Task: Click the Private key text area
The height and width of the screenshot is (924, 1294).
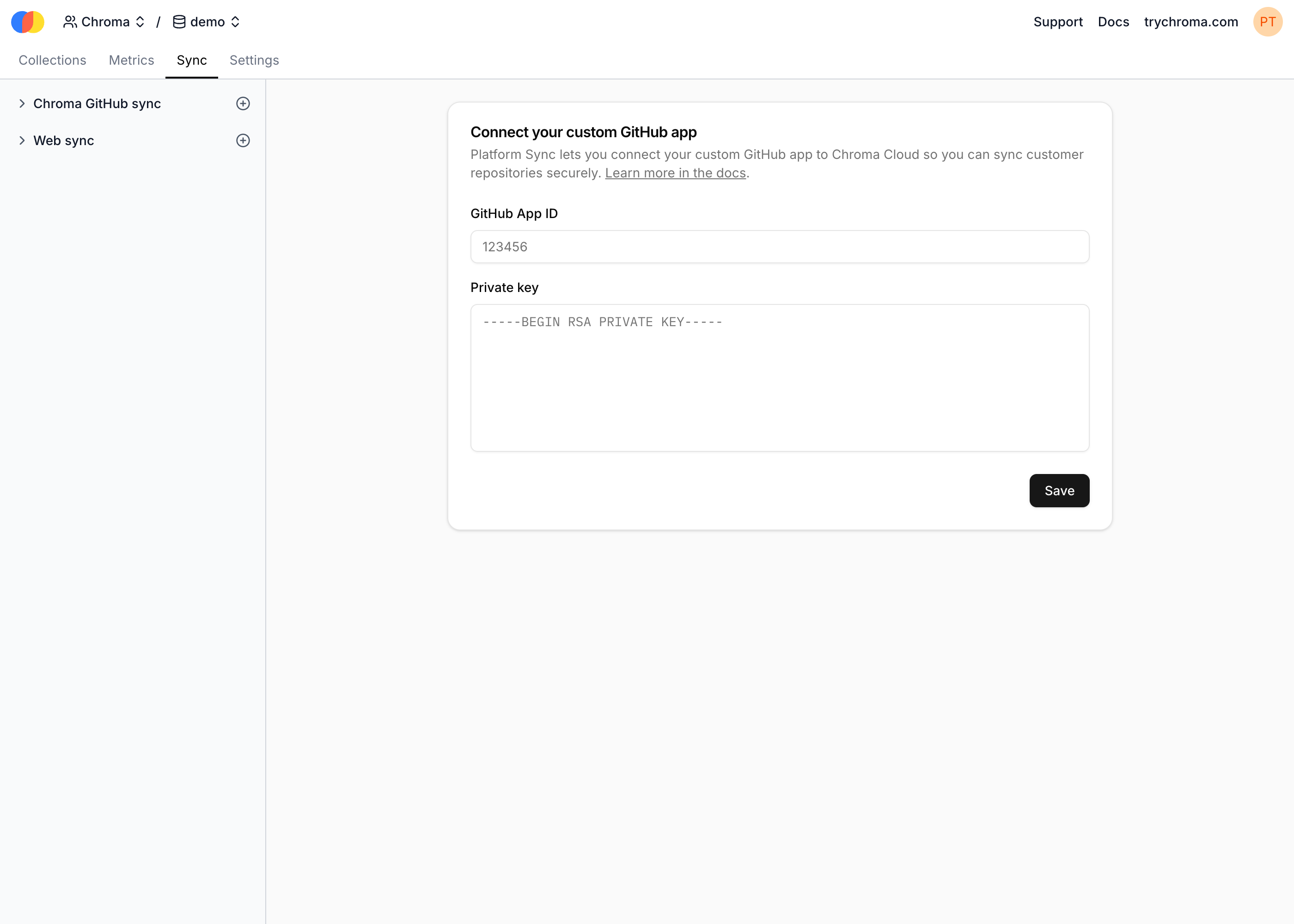Action: pos(779,378)
